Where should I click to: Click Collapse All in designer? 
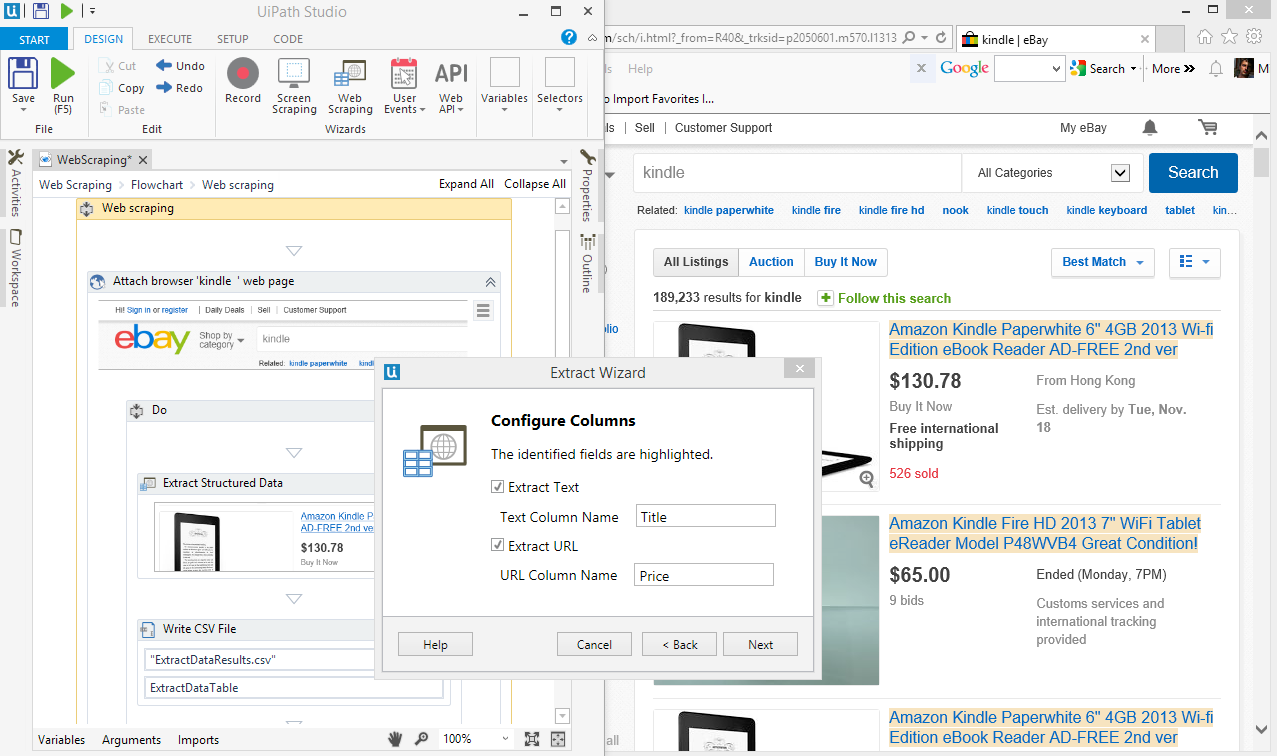coord(535,184)
